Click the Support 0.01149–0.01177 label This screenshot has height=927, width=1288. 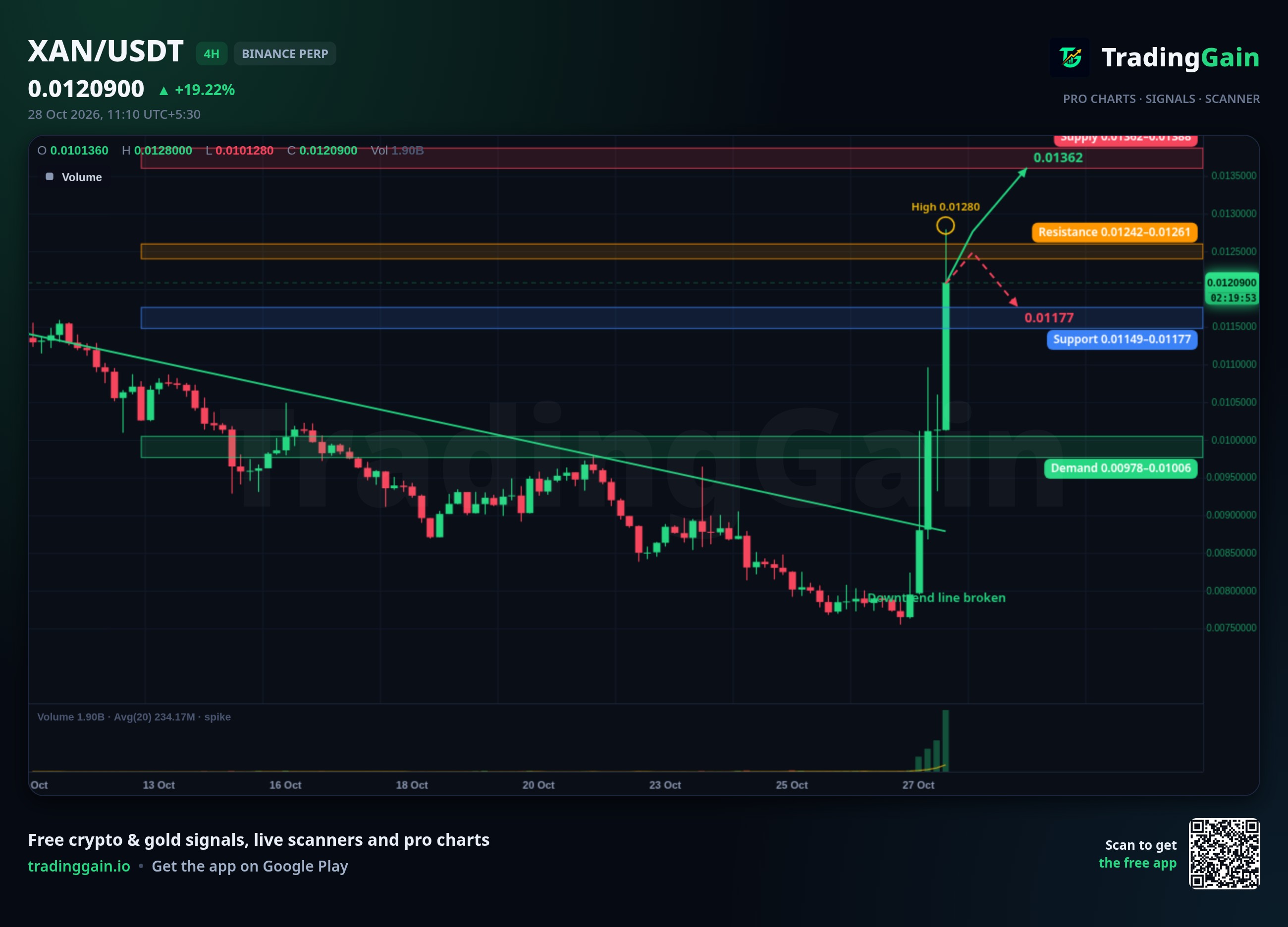(x=1122, y=340)
